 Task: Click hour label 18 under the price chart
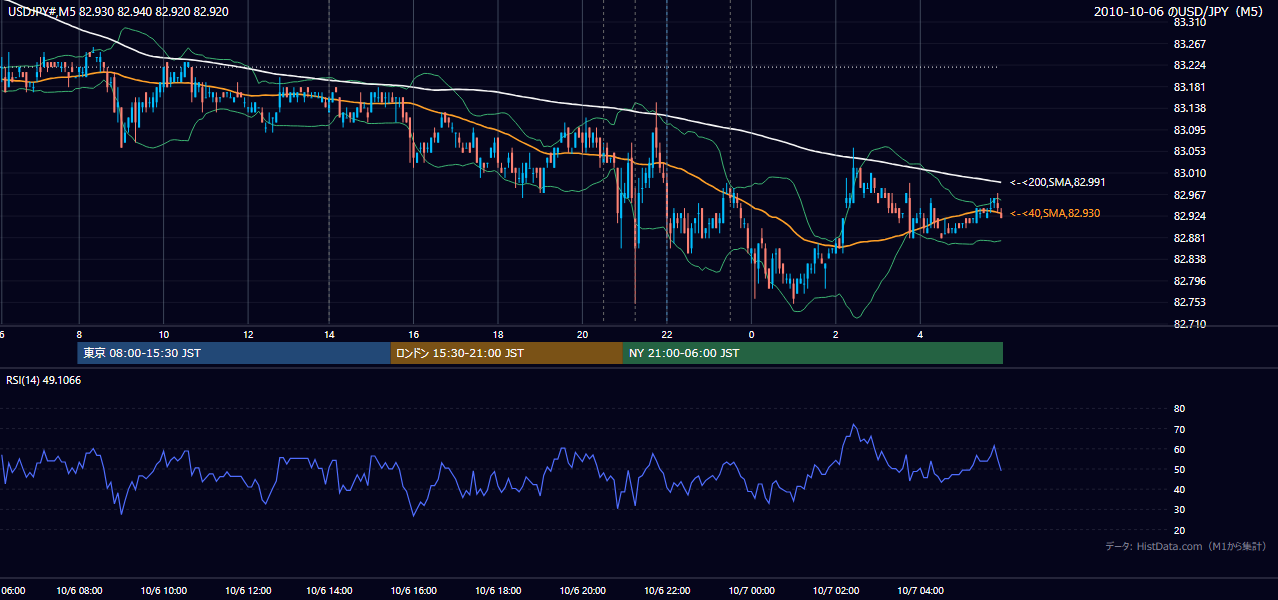pos(497,334)
